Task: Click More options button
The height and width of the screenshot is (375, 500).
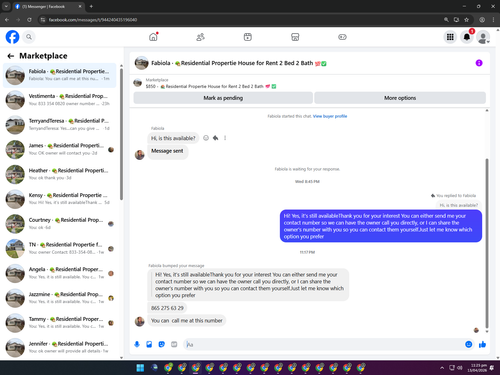Action: pyautogui.click(x=400, y=98)
